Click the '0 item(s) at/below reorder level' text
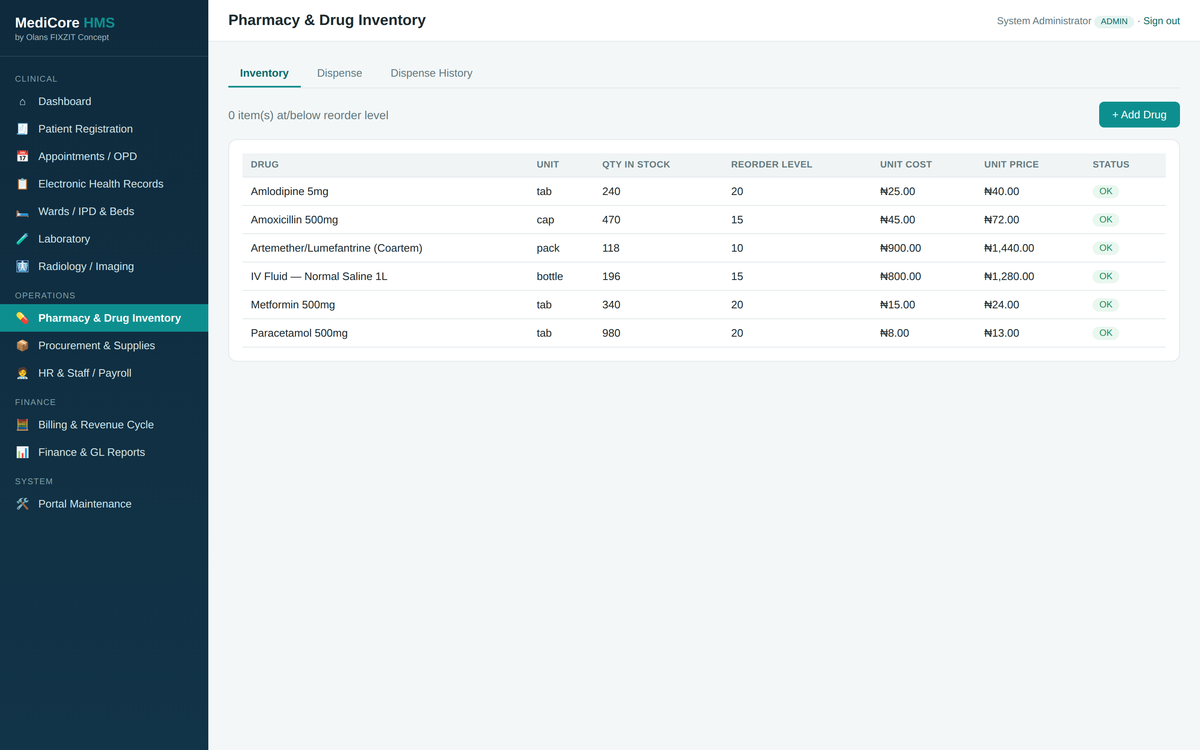 pyautogui.click(x=308, y=115)
